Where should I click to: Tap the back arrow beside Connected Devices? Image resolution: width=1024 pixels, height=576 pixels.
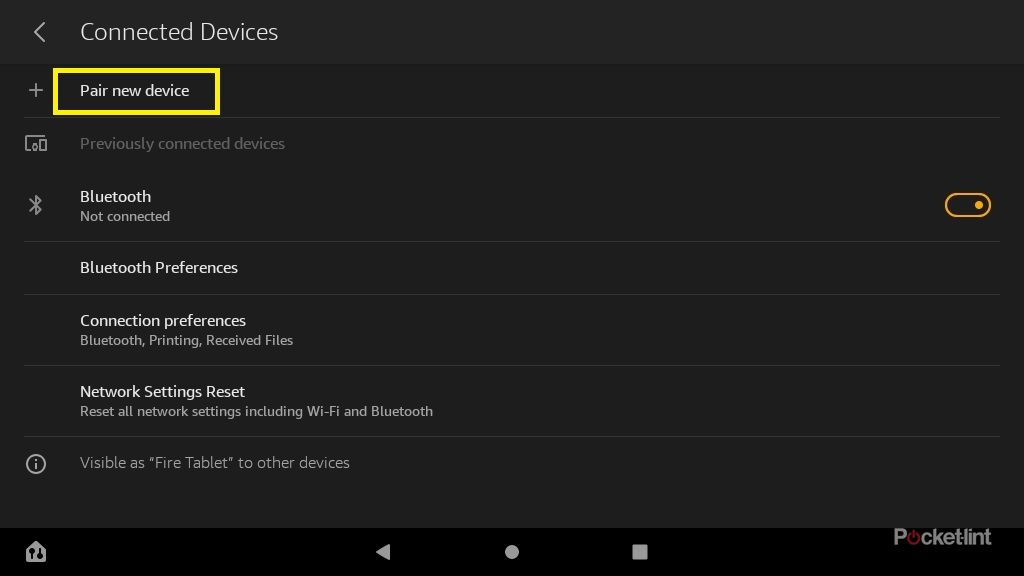40,32
